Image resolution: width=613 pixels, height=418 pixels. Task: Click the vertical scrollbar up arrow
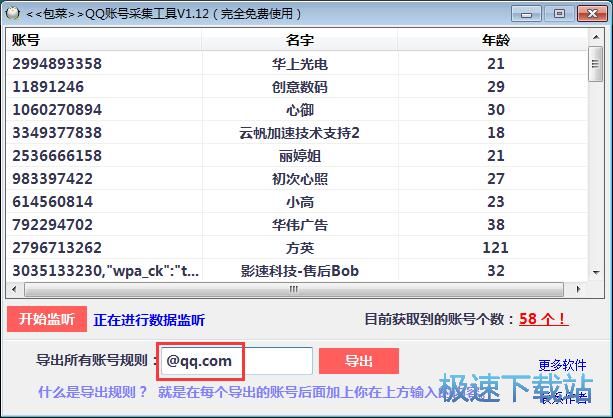(596, 37)
